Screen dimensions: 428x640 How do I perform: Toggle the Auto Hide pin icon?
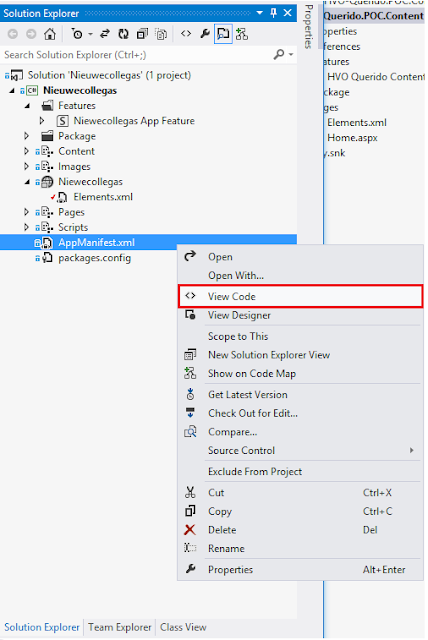[x=273, y=13]
